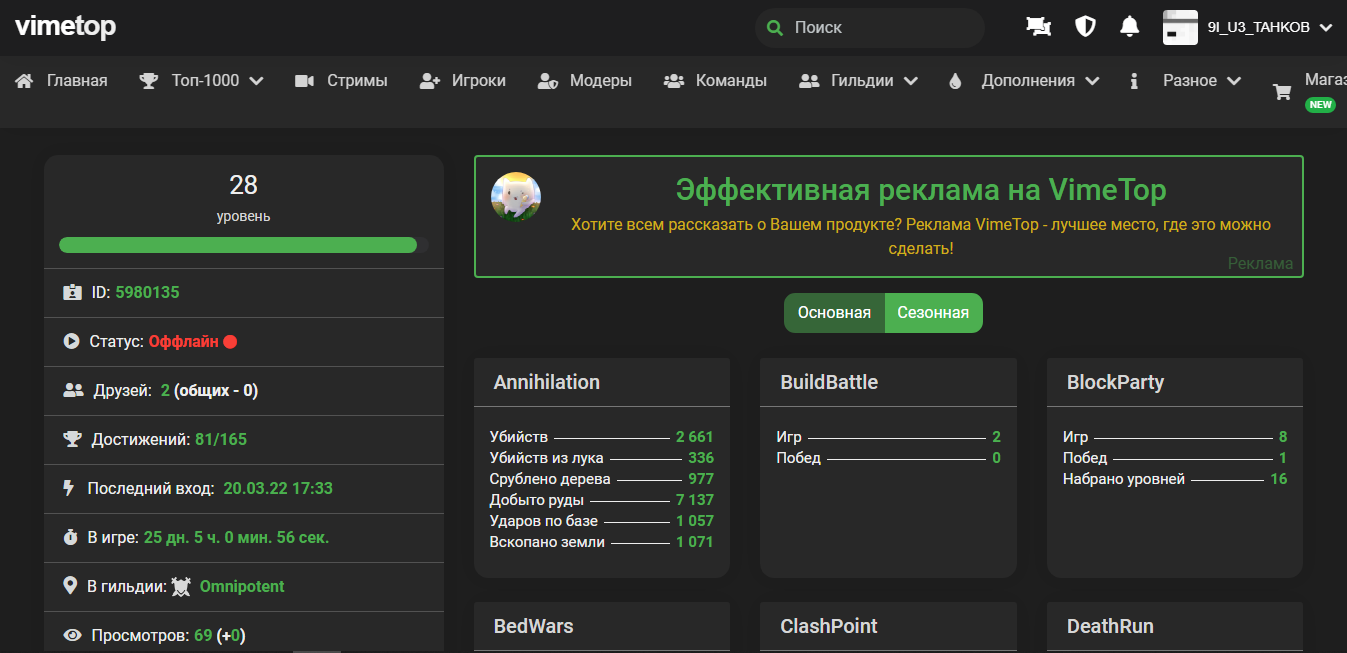Click the info icon beside Разное

[x=1134, y=81]
